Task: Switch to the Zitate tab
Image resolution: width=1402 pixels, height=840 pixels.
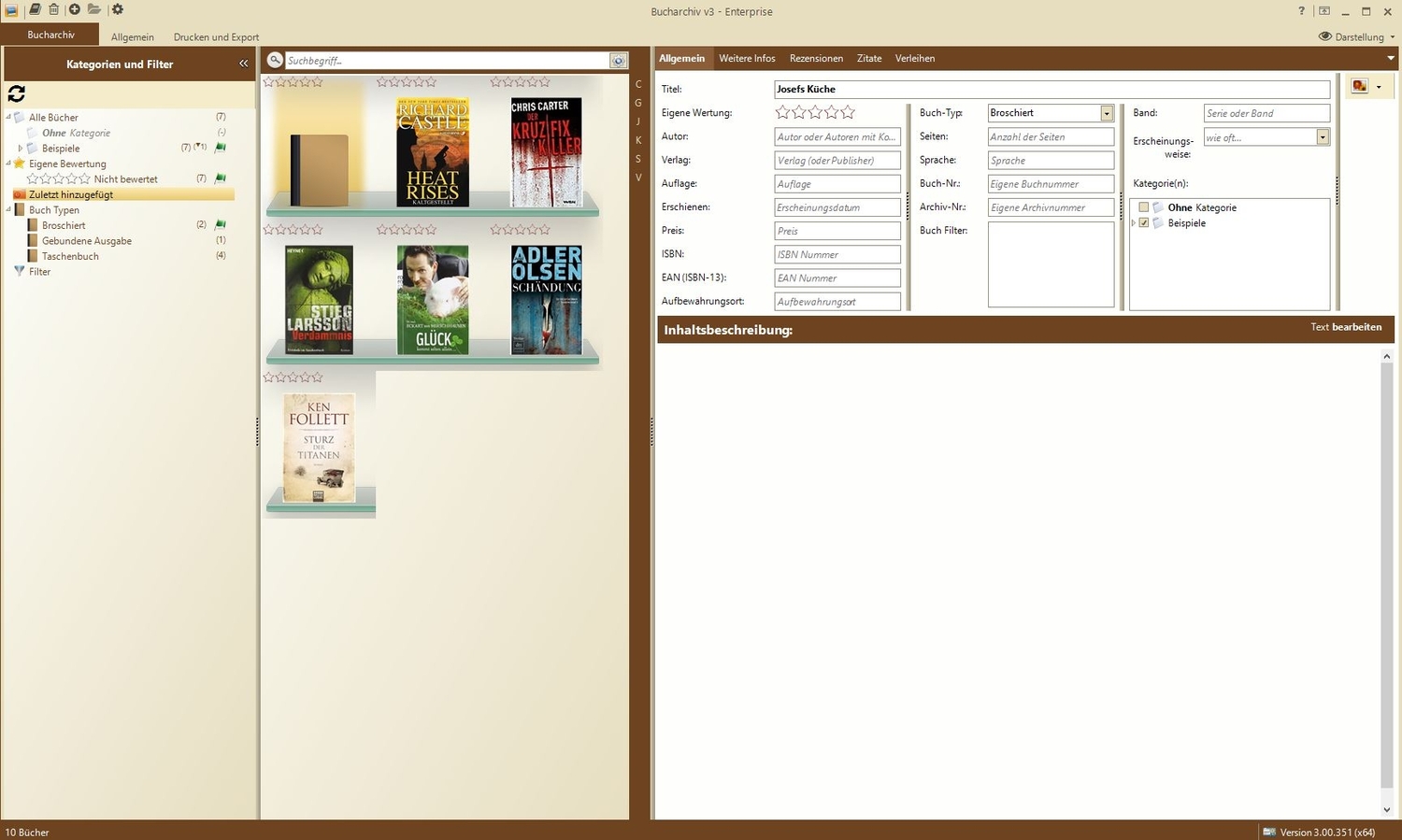Action: (x=869, y=58)
